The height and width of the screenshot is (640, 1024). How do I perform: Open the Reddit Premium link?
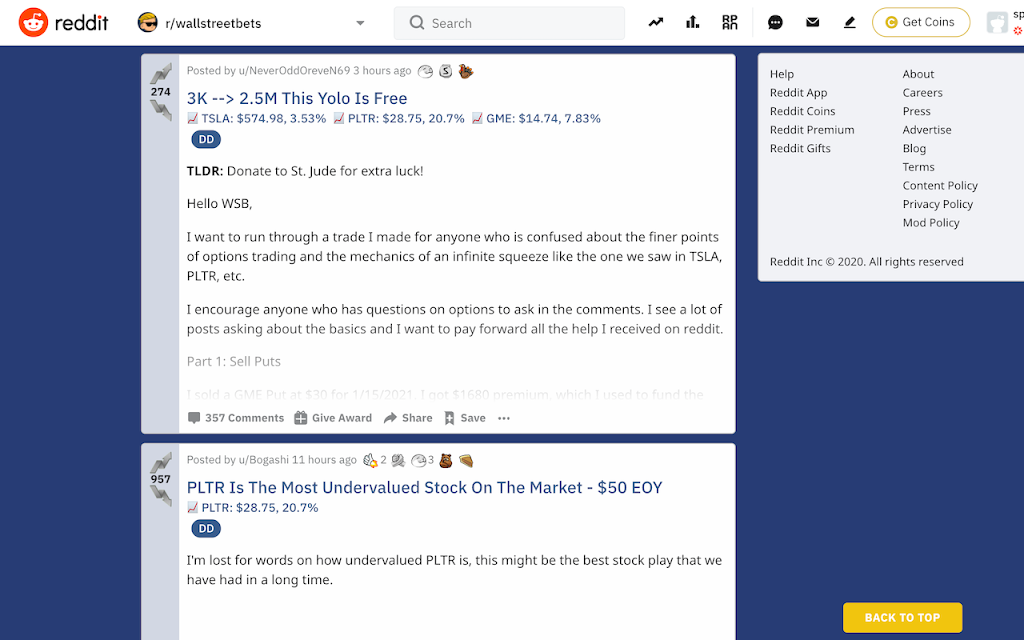pos(812,130)
